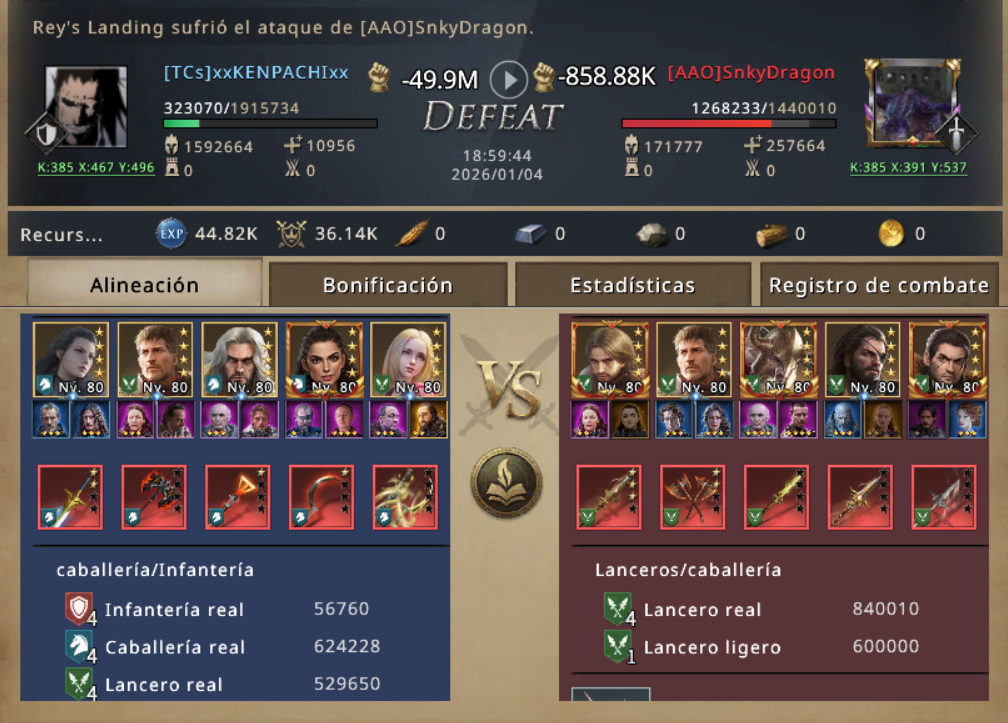
Task: Click the EXP reward icon
Action: click(171, 233)
